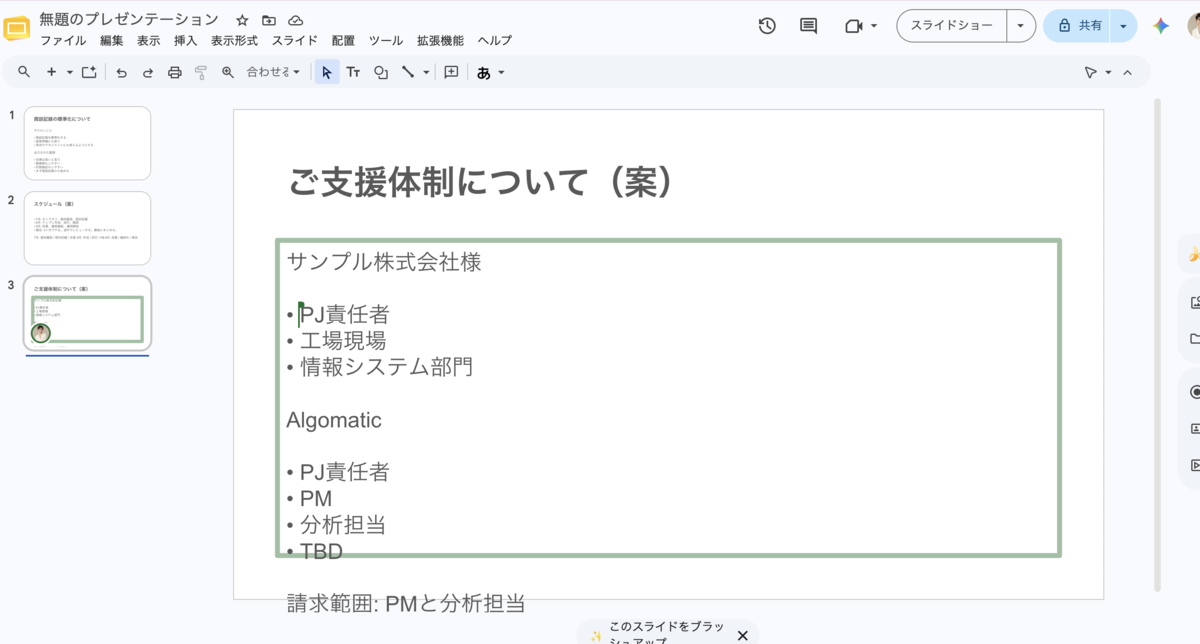Open the ツール menu
The height and width of the screenshot is (644, 1200).
click(x=386, y=41)
